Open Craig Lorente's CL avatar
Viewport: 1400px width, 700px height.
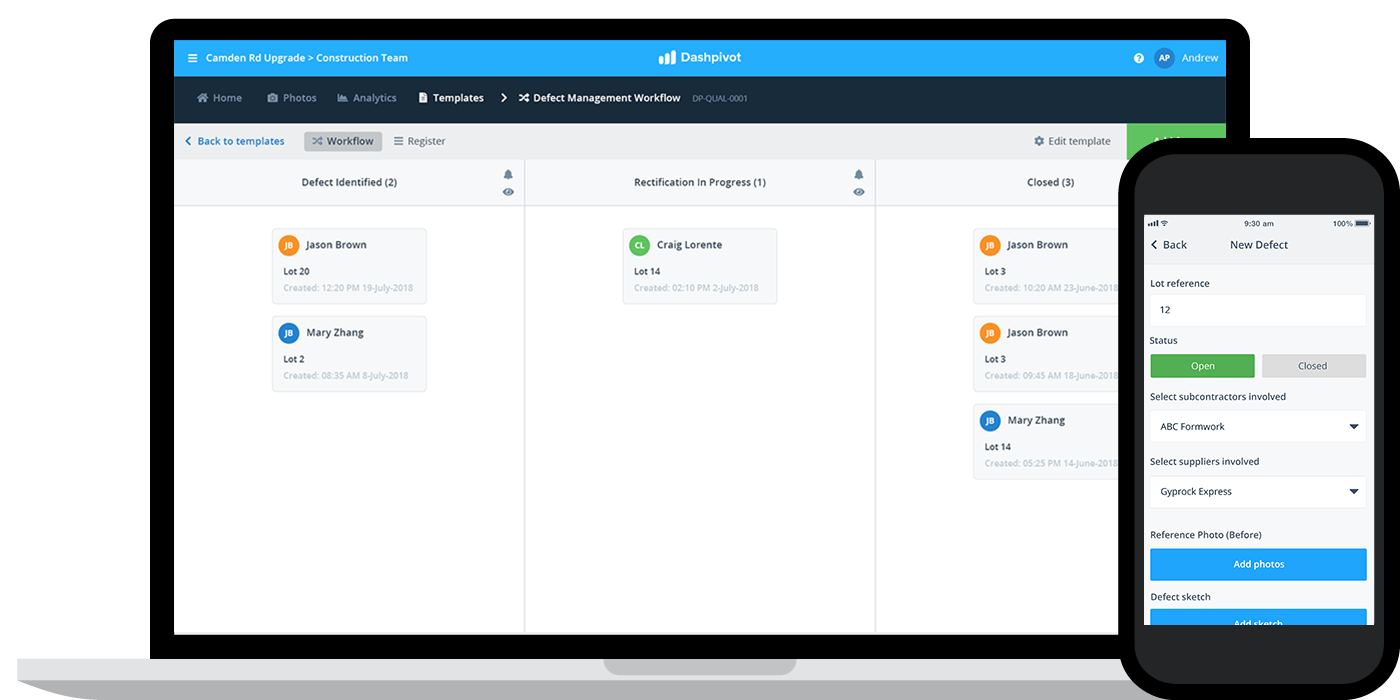tap(639, 245)
